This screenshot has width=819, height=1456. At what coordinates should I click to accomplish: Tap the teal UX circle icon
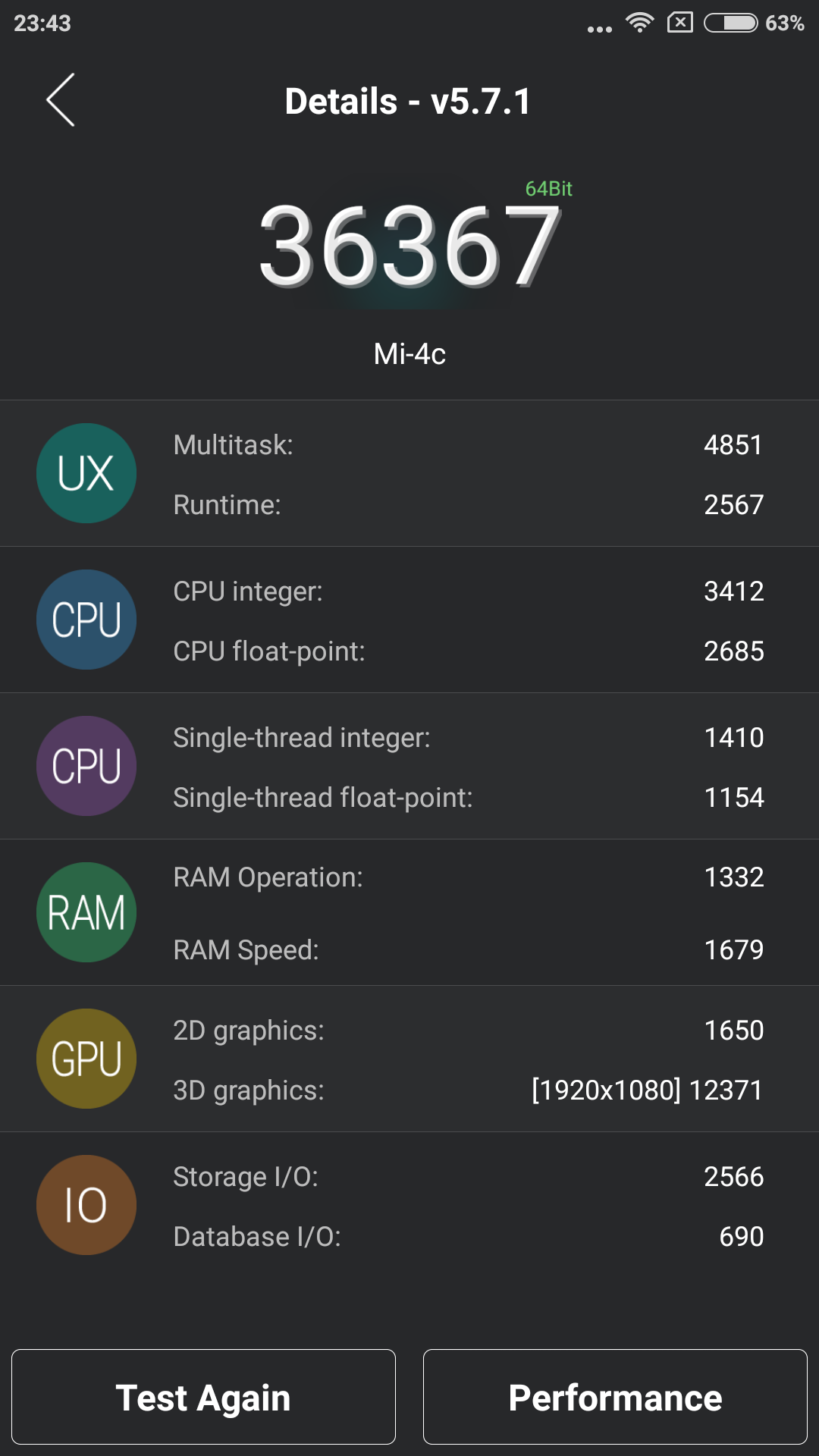86,473
